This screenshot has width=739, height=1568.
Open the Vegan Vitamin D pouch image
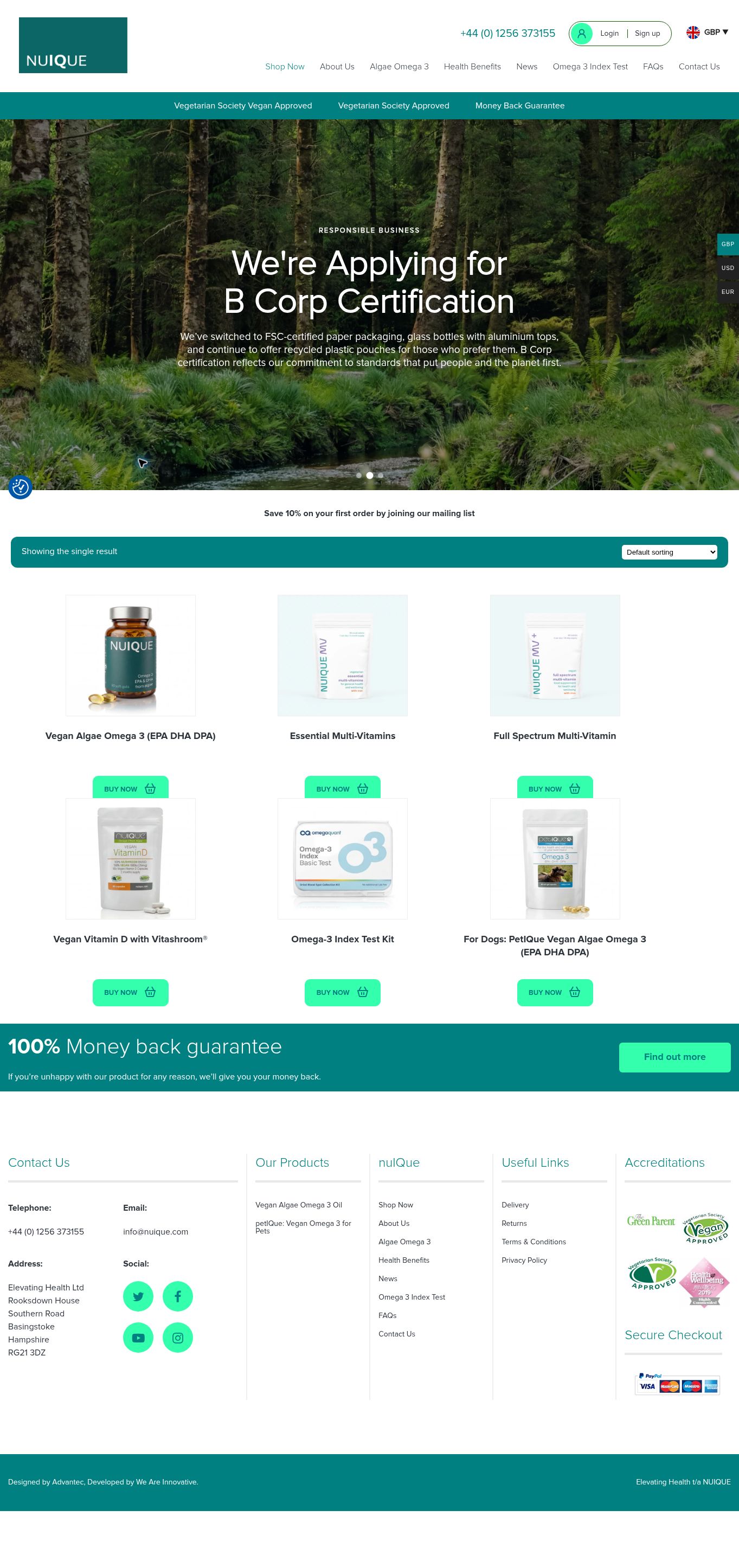(130, 859)
